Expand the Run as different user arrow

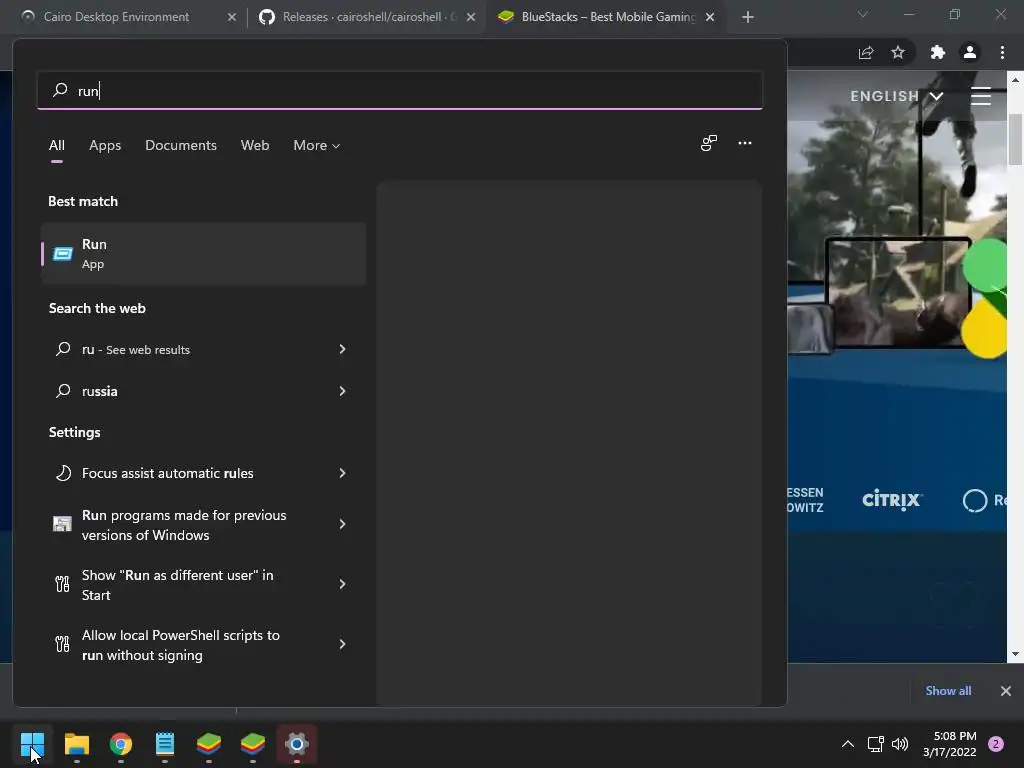point(342,584)
